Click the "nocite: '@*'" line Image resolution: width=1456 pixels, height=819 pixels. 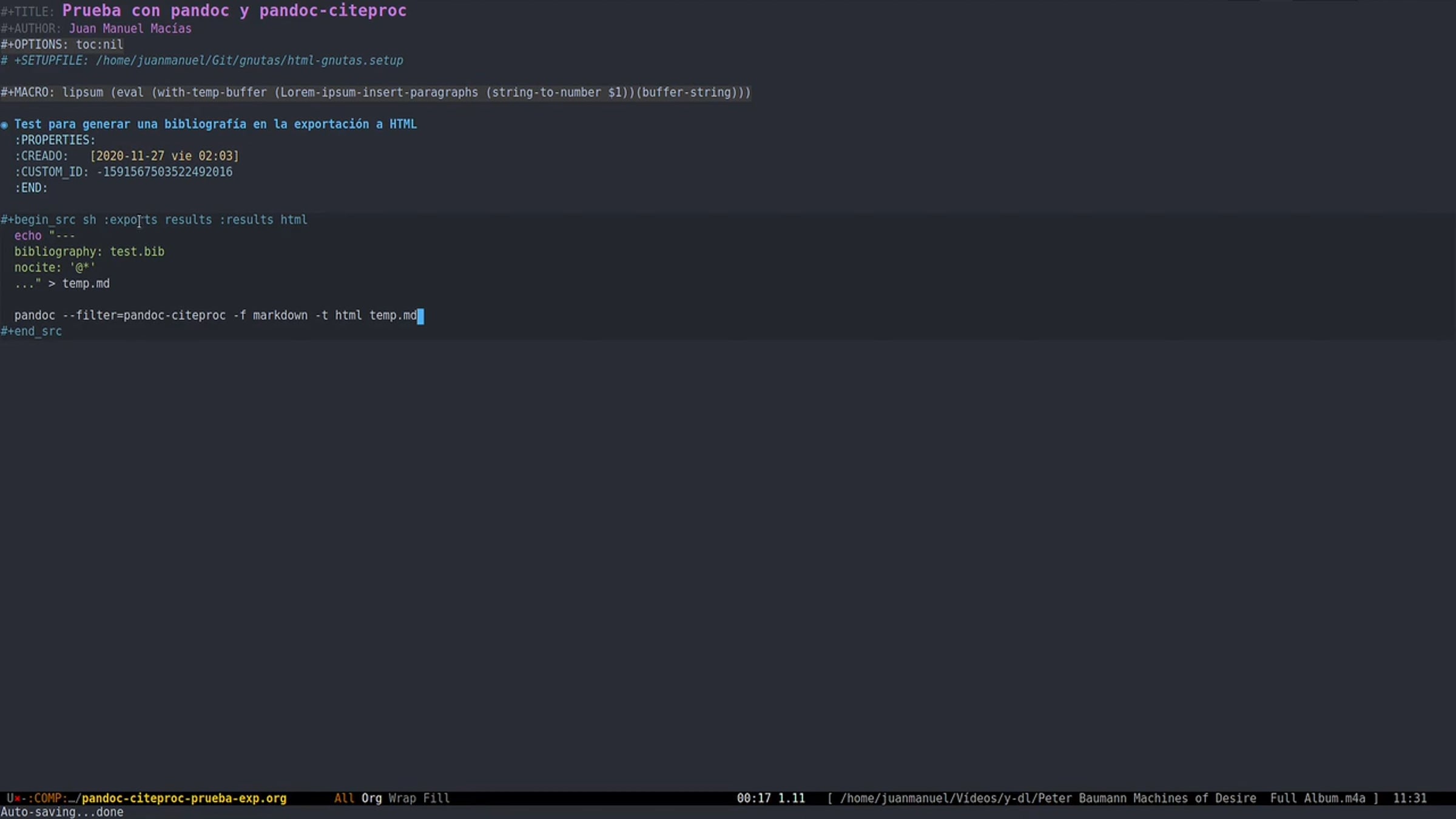pyautogui.click(x=55, y=268)
